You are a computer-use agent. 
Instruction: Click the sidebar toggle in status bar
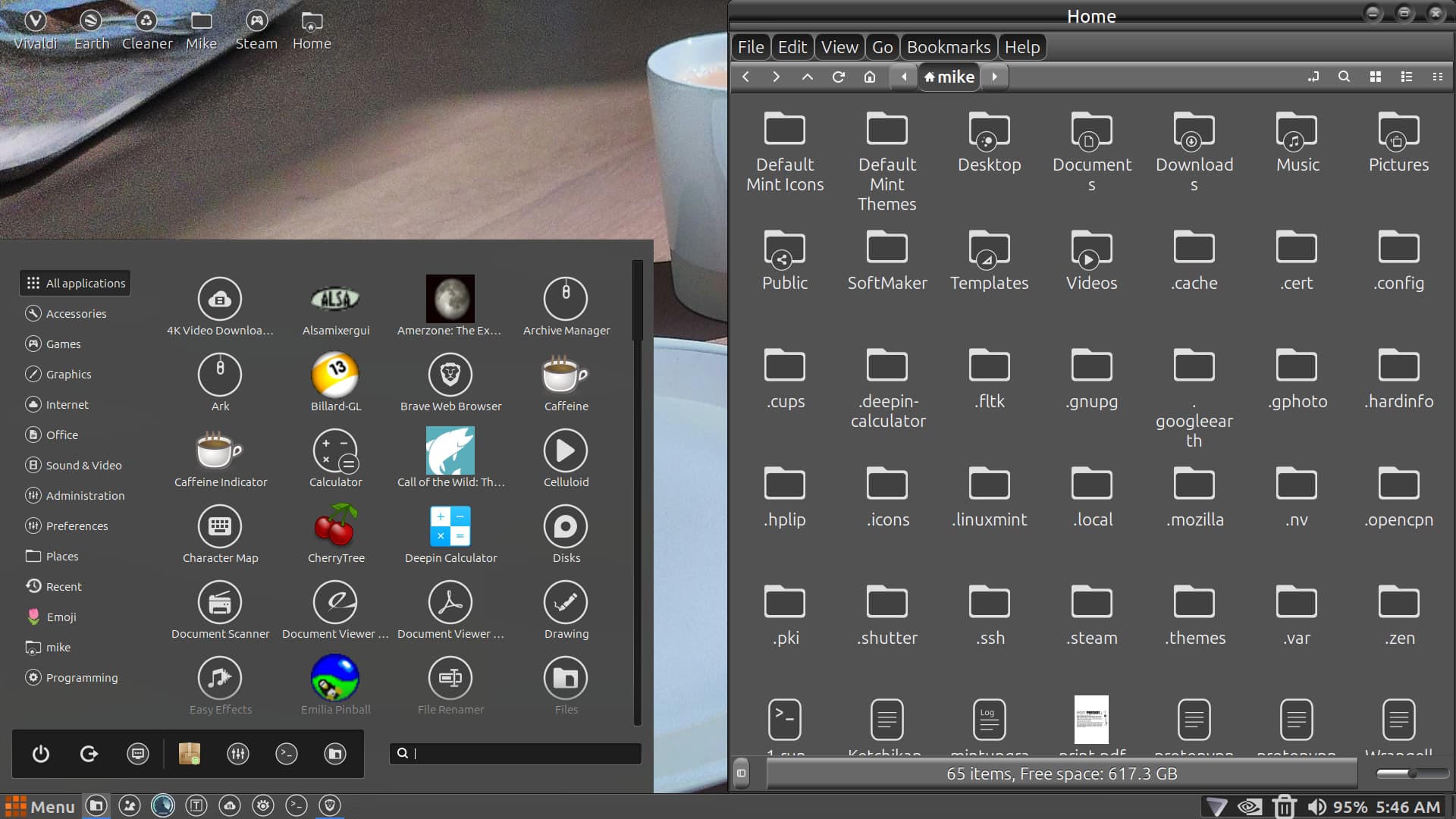[x=741, y=773]
